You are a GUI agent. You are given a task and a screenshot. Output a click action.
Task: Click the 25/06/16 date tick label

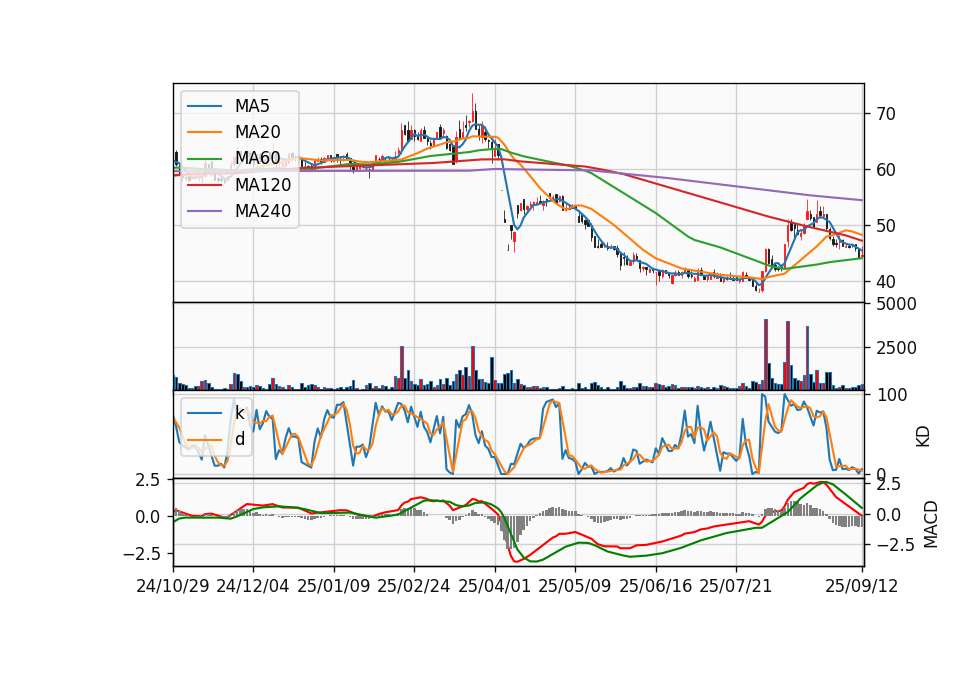pos(656,587)
